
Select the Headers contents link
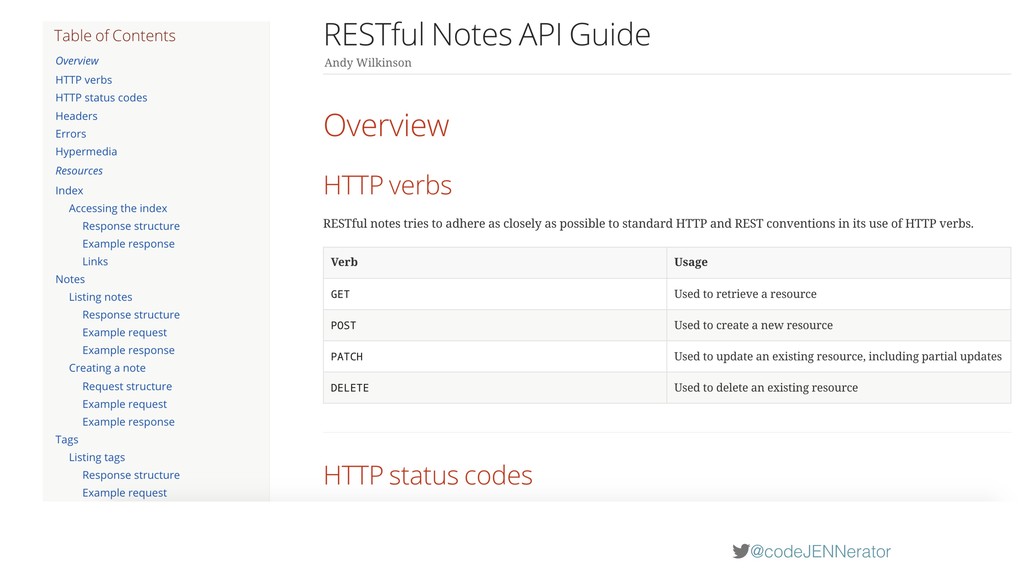click(76, 116)
